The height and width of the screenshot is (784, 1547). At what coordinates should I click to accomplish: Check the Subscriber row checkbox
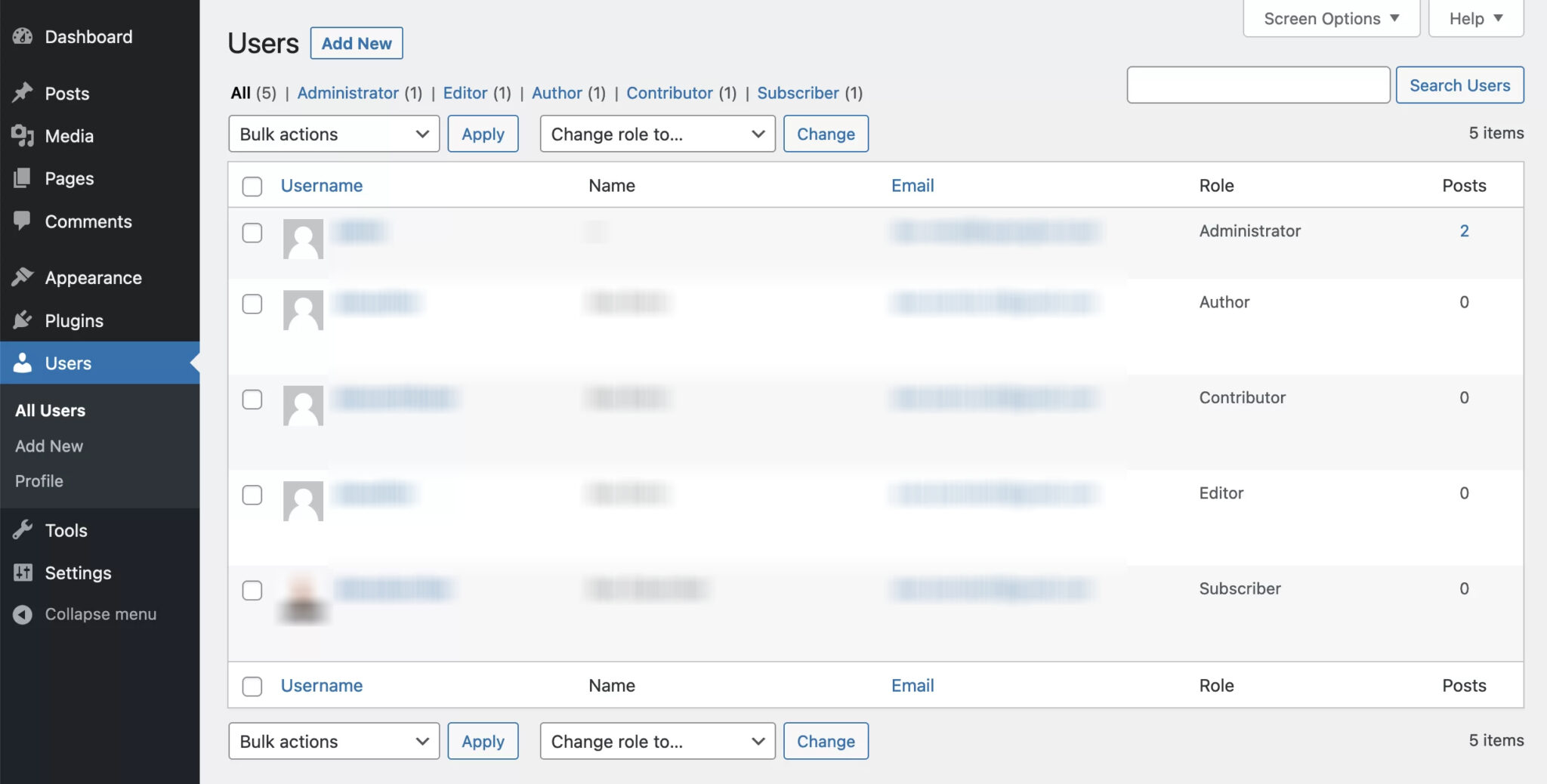pos(252,591)
